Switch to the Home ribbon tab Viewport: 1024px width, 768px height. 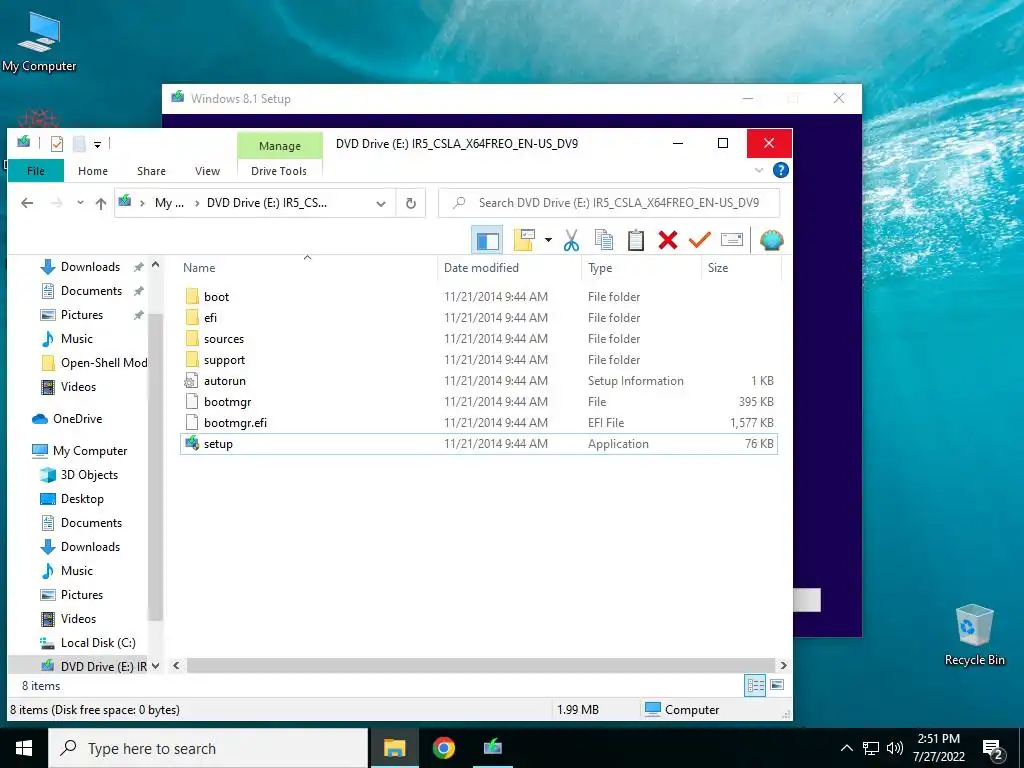93,170
